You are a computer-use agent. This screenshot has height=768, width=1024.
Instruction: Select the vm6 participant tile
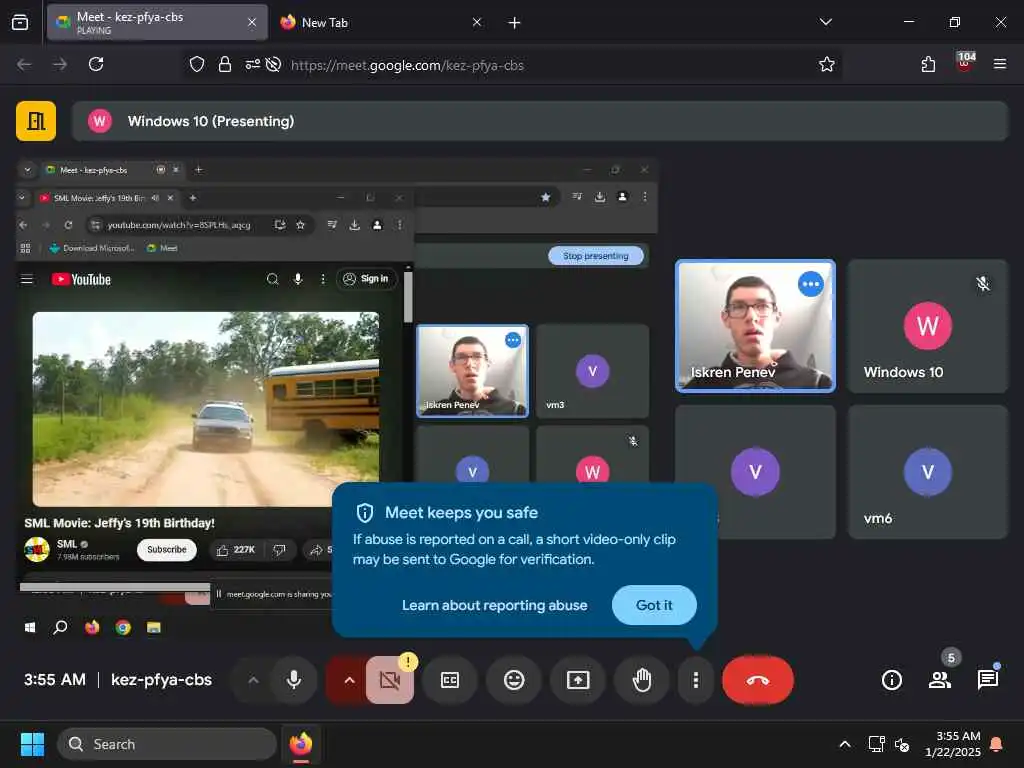(x=927, y=472)
